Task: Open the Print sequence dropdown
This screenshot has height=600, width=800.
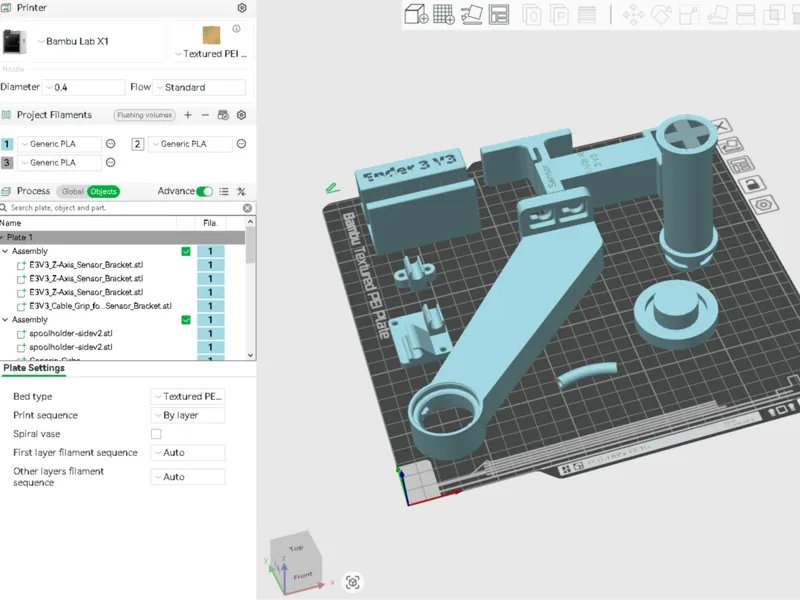Action: [188, 415]
